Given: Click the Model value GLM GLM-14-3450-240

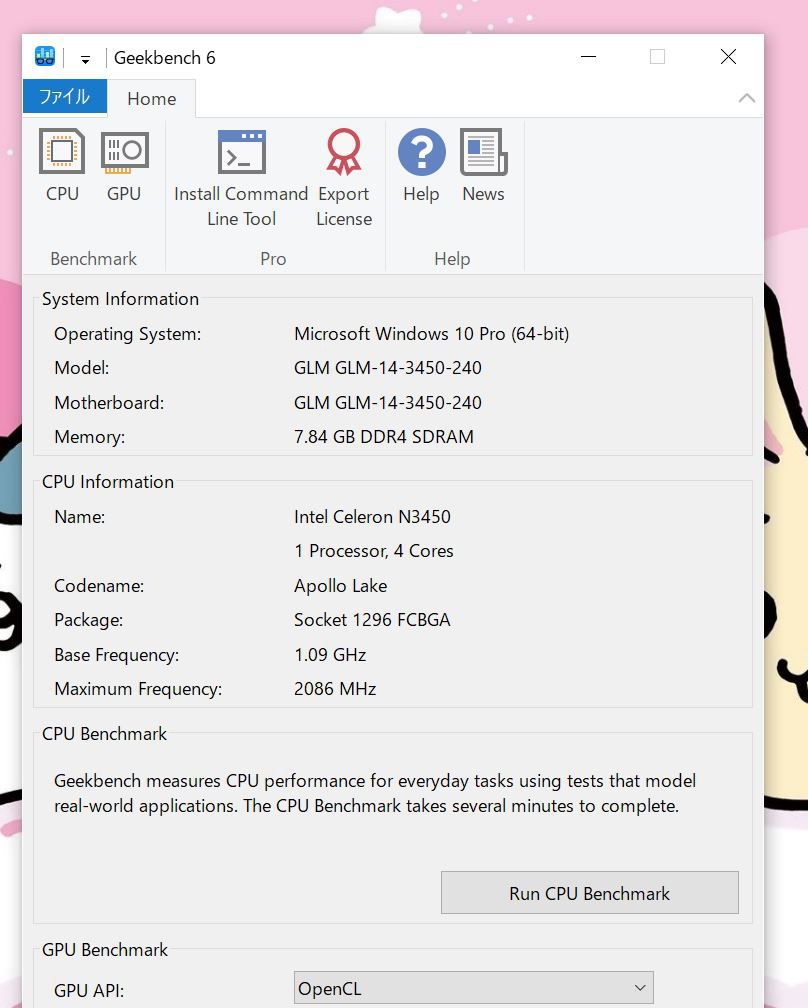Looking at the screenshot, I should (x=388, y=368).
